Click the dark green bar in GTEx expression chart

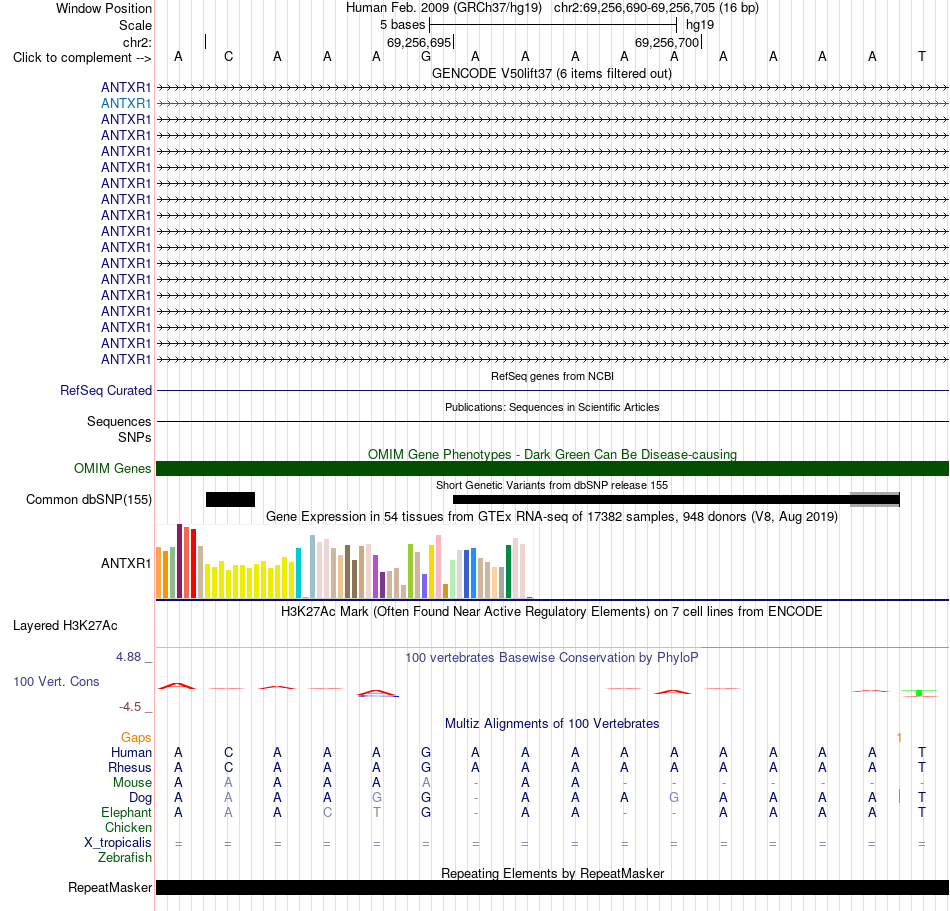pyautogui.click(x=508, y=571)
